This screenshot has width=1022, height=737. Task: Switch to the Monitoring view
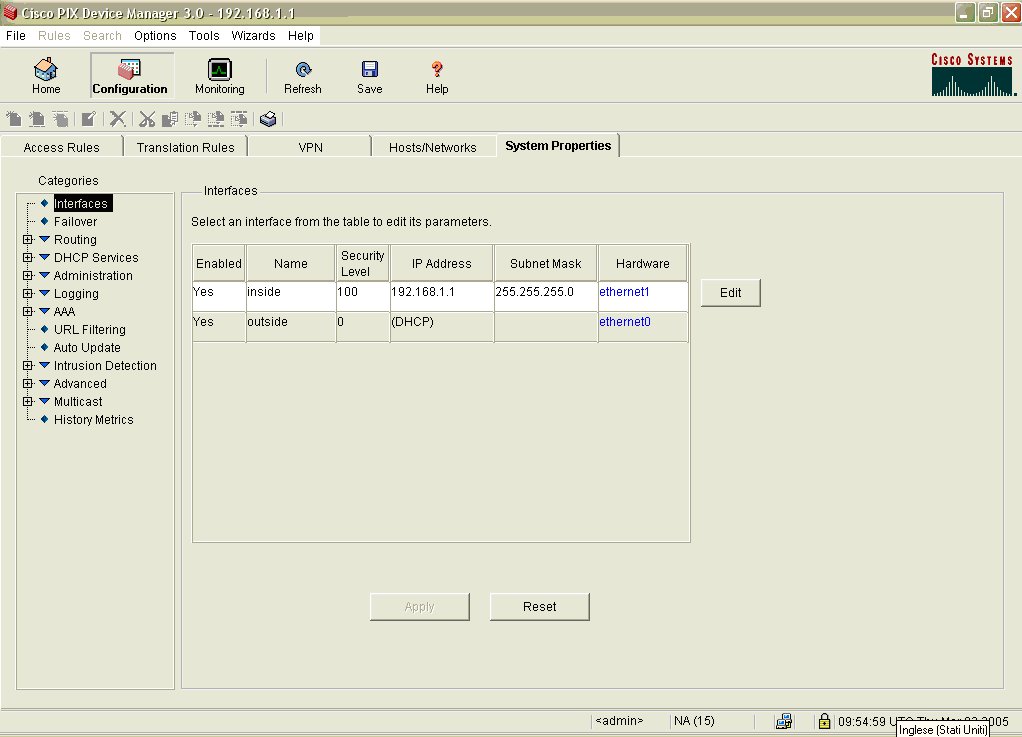pyautogui.click(x=220, y=76)
